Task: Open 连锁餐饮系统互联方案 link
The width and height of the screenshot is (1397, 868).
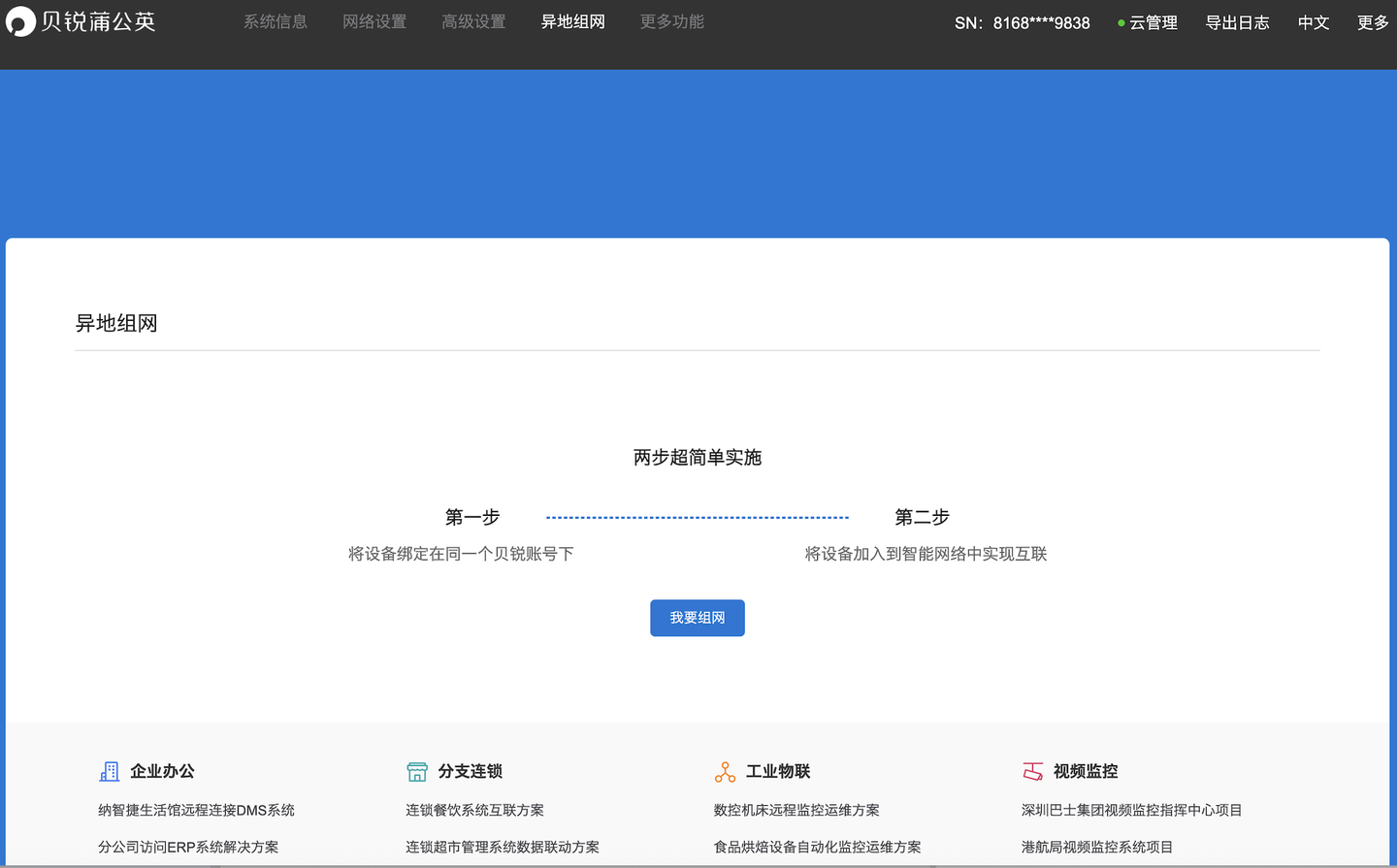Action: [474, 810]
